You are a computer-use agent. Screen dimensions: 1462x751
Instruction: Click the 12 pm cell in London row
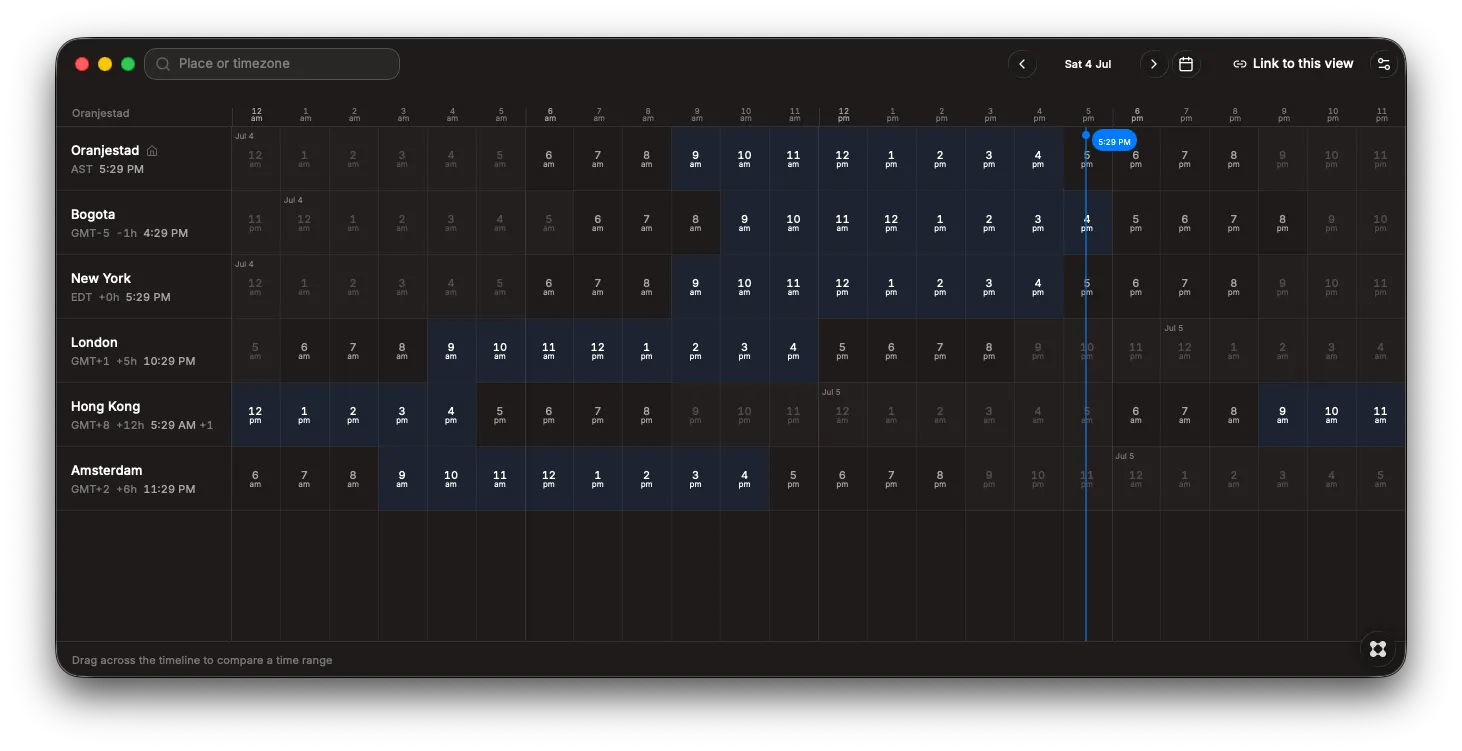[597, 351]
